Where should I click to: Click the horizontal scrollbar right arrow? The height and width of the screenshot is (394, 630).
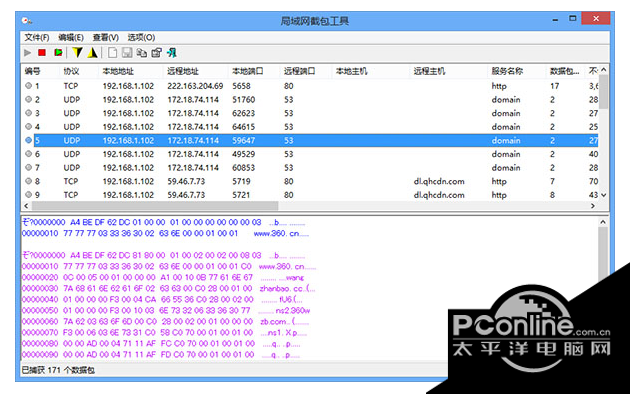pyautogui.click(x=593, y=206)
